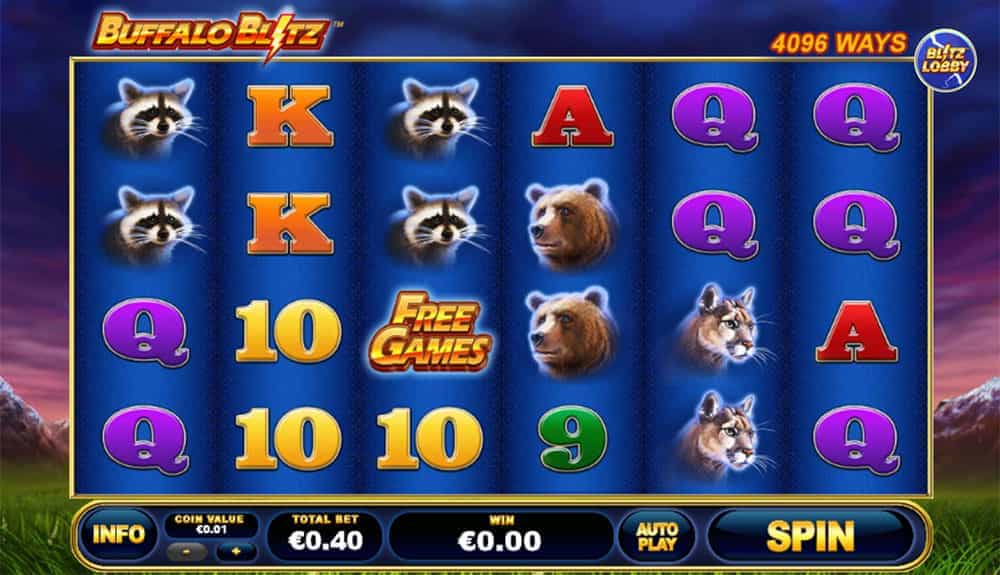Viewport: 1000px width, 575px height.
Task: Click the Buffalo Blitz logo
Action: (x=211, y=34)
